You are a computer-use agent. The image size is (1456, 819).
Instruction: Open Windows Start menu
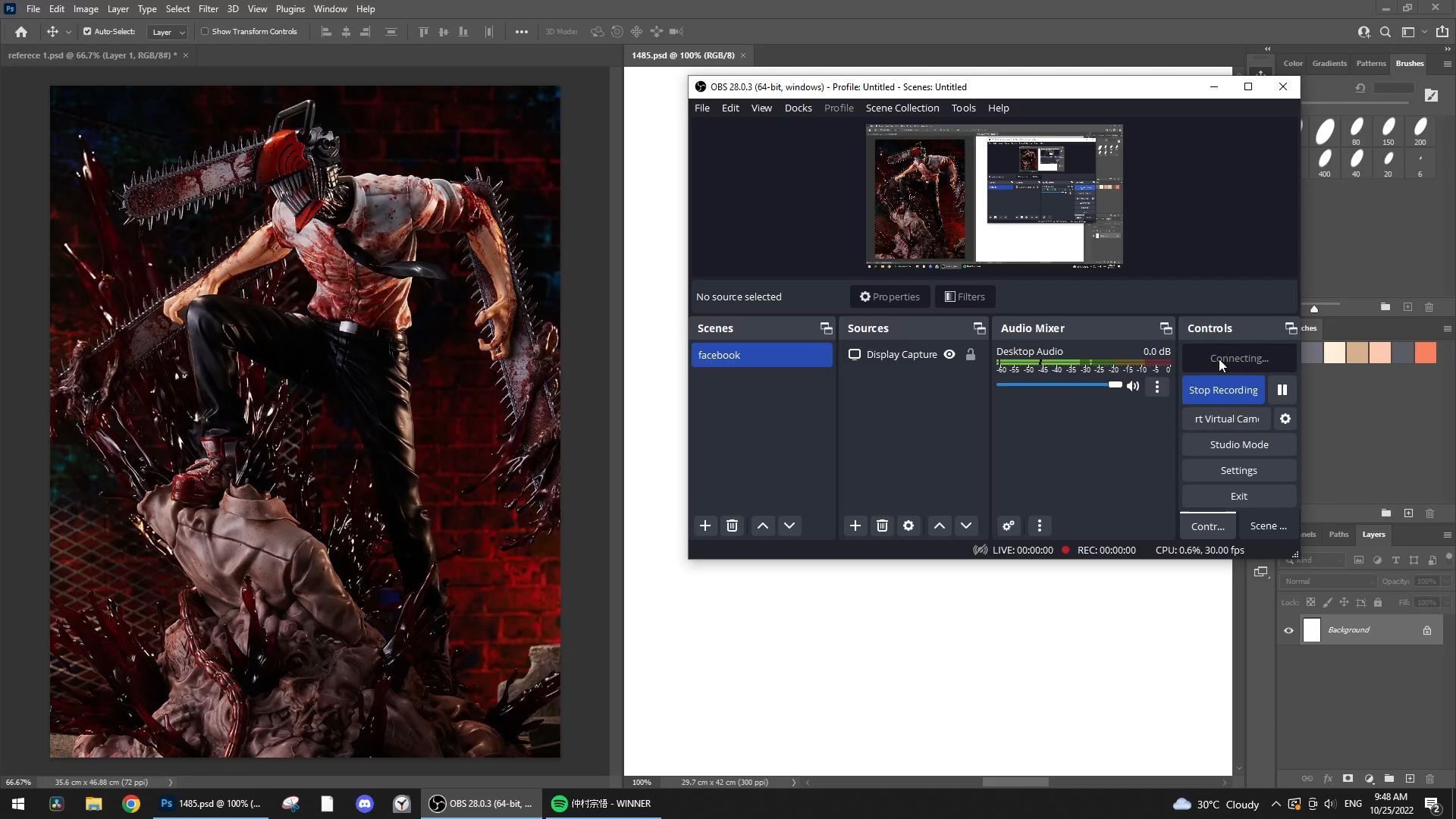18,804
